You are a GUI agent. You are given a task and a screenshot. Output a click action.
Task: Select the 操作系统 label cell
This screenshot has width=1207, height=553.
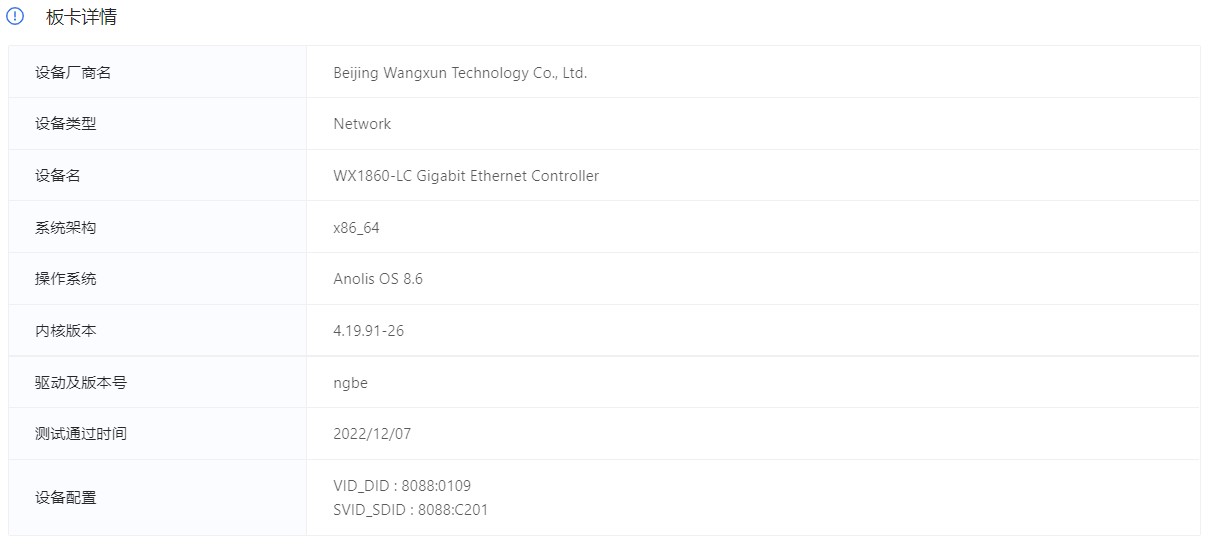point(158,279)
